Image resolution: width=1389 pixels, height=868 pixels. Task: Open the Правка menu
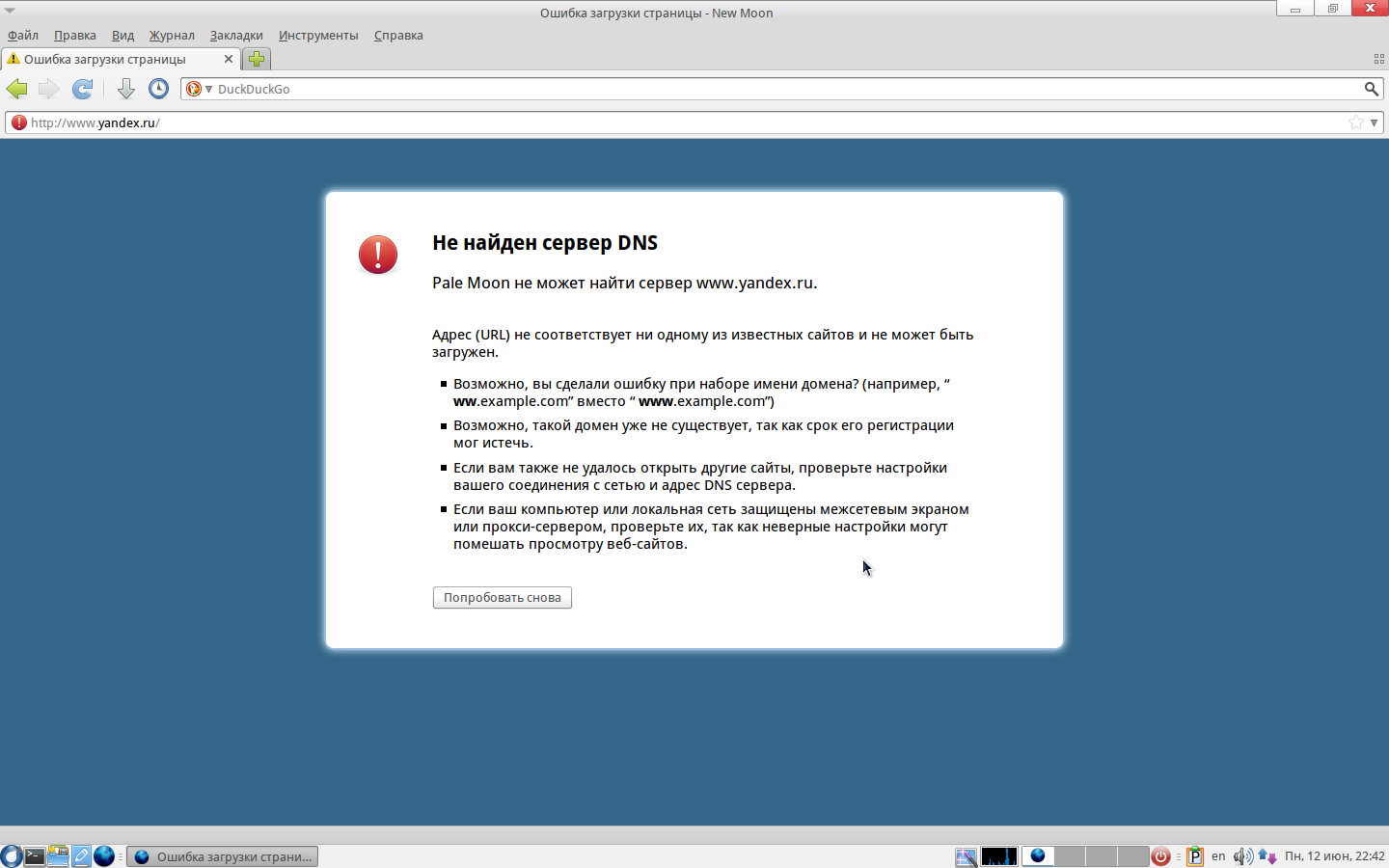75,36
